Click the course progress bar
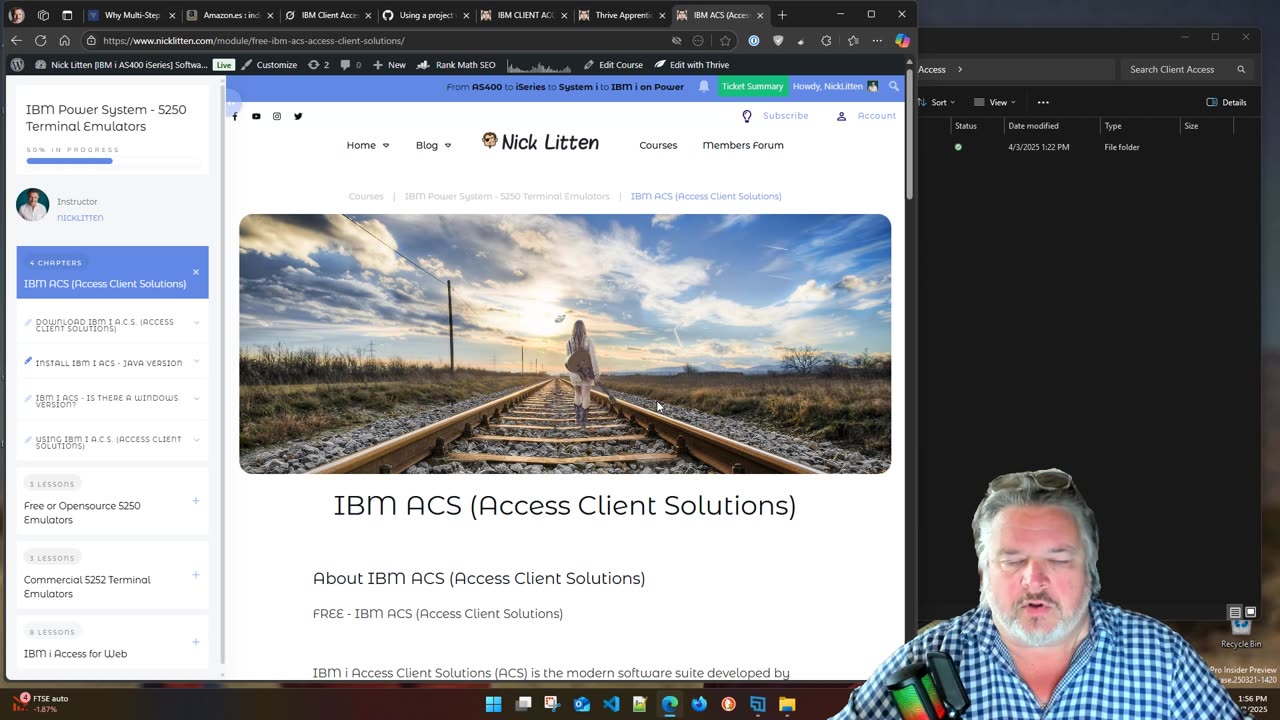Viewport: 1280px width, 720px height. tap(112, 160)
